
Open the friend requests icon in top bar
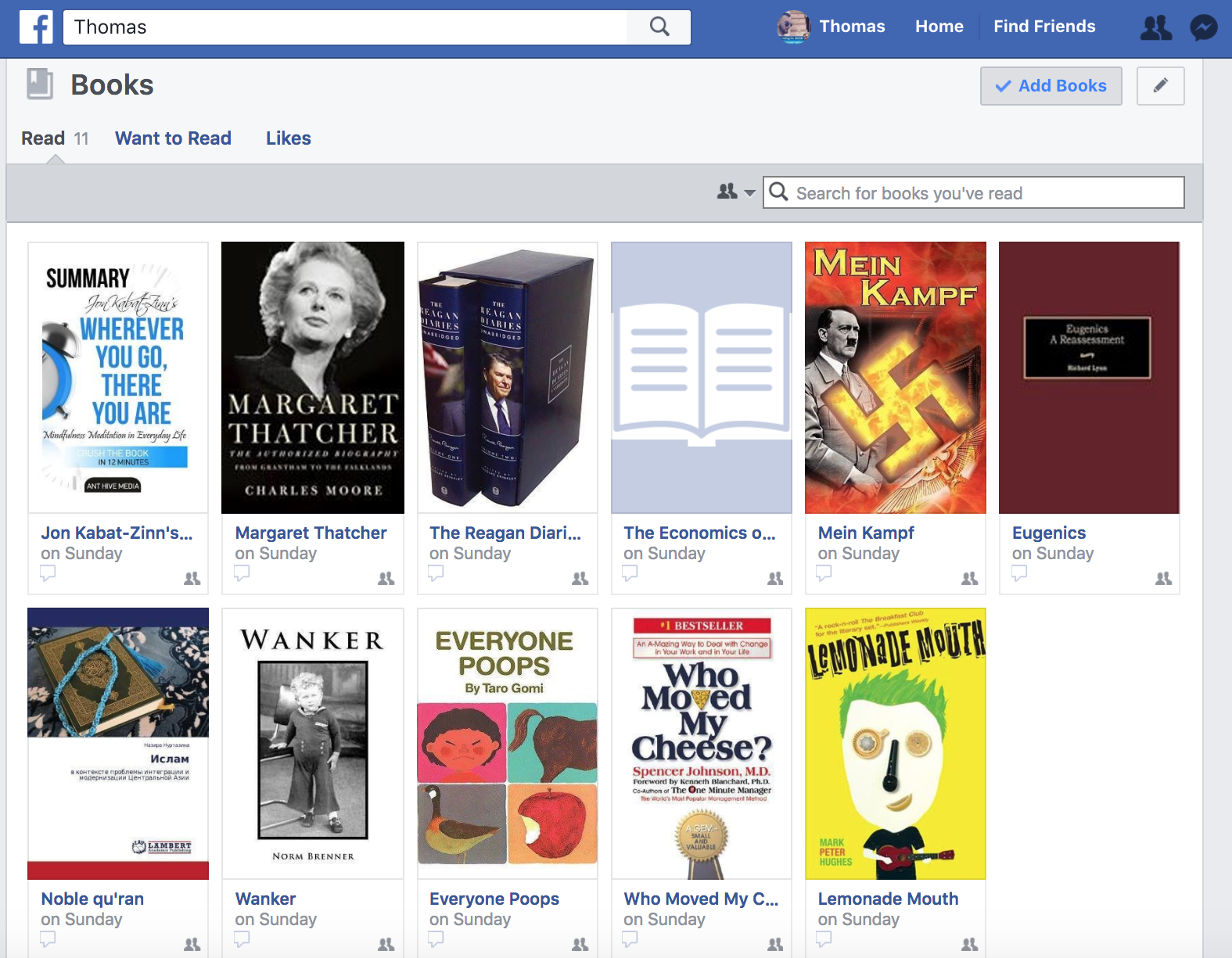pyautogui.click(x=1156, y=28)
